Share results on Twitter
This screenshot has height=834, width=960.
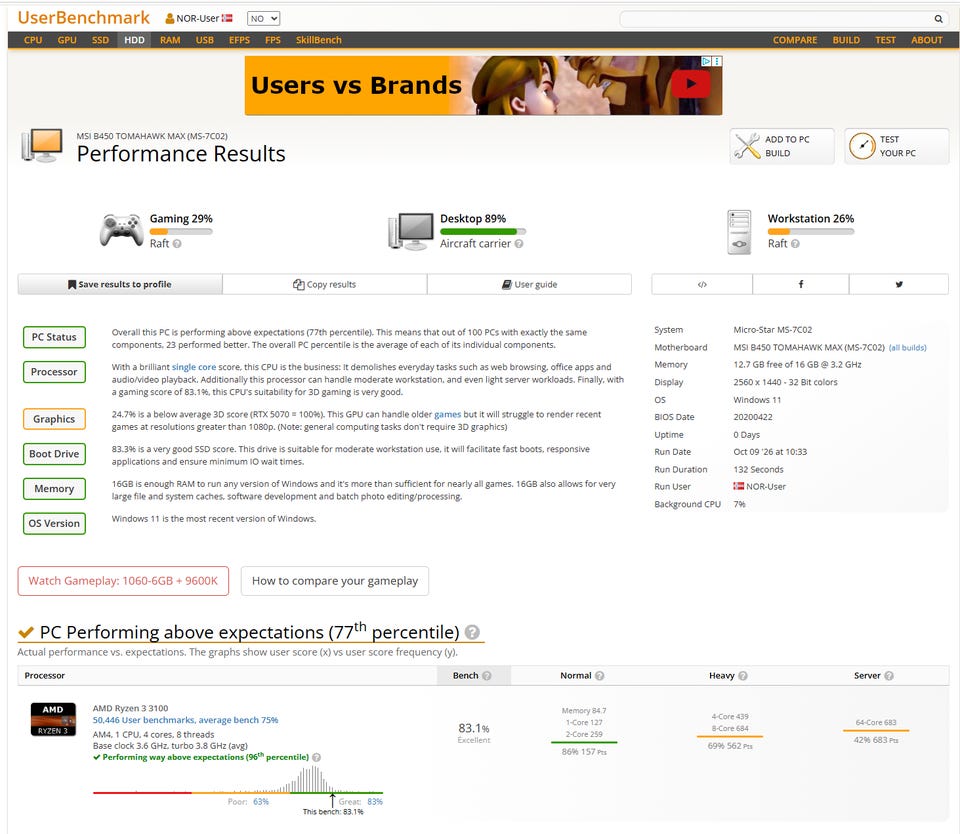click(899, 284)
